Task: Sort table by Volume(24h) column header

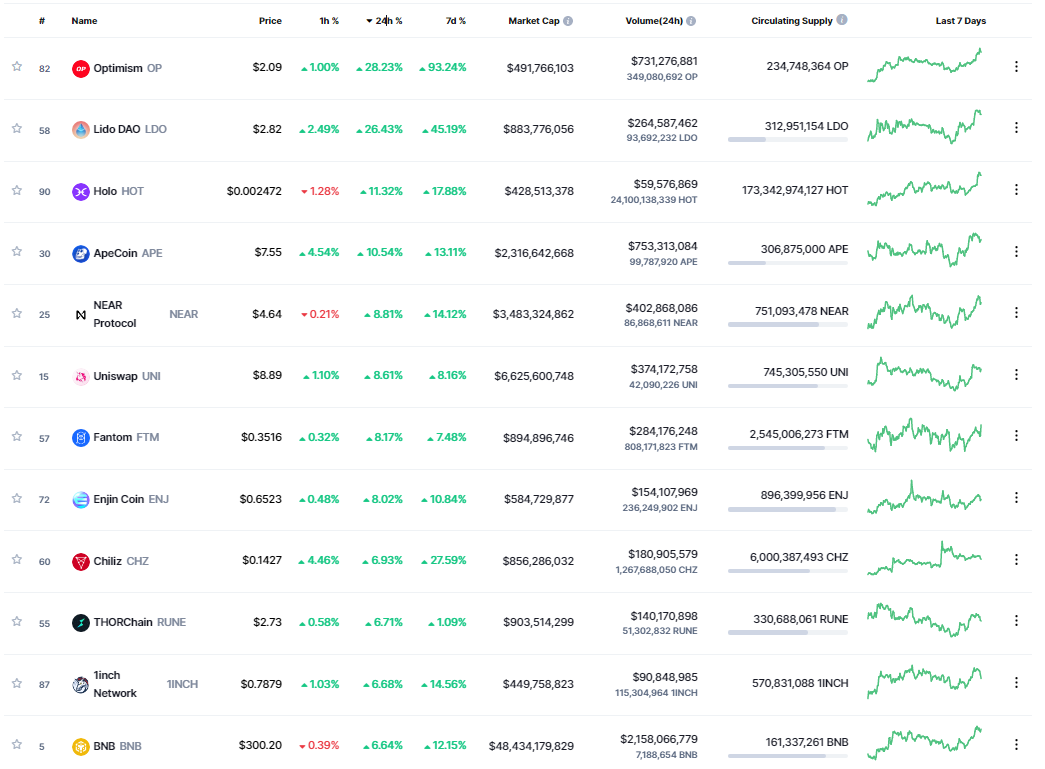Action: (x=654, y=21)
